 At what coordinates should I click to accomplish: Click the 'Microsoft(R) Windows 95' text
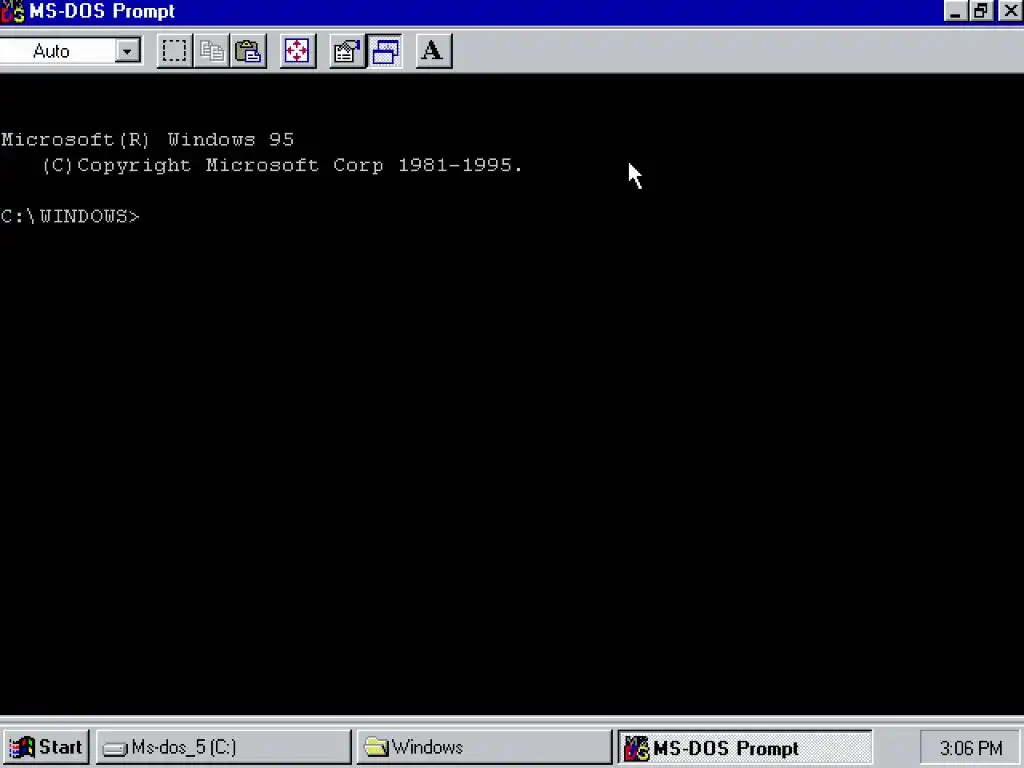coord(148,140)
